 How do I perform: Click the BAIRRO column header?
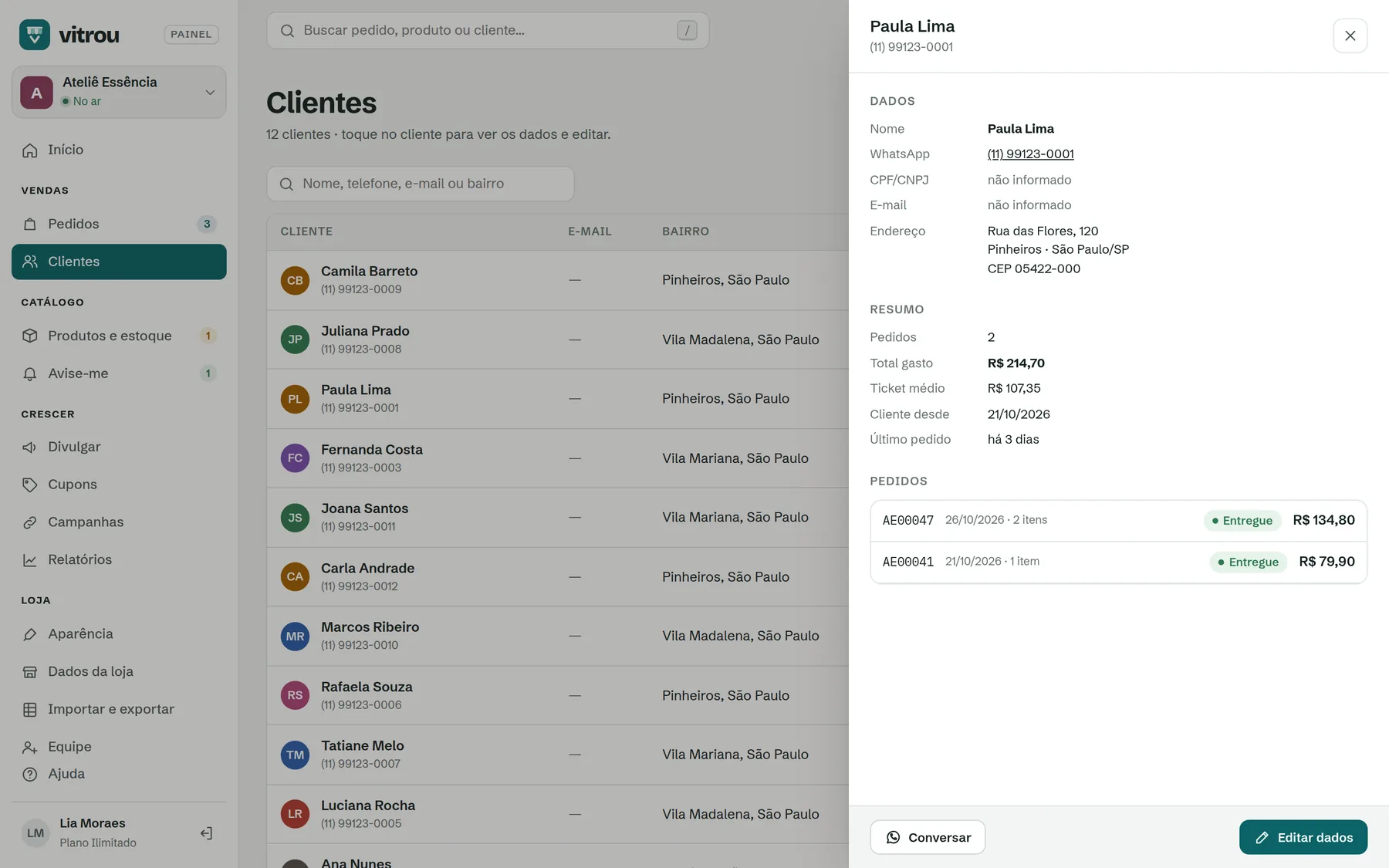pos(685,231)
